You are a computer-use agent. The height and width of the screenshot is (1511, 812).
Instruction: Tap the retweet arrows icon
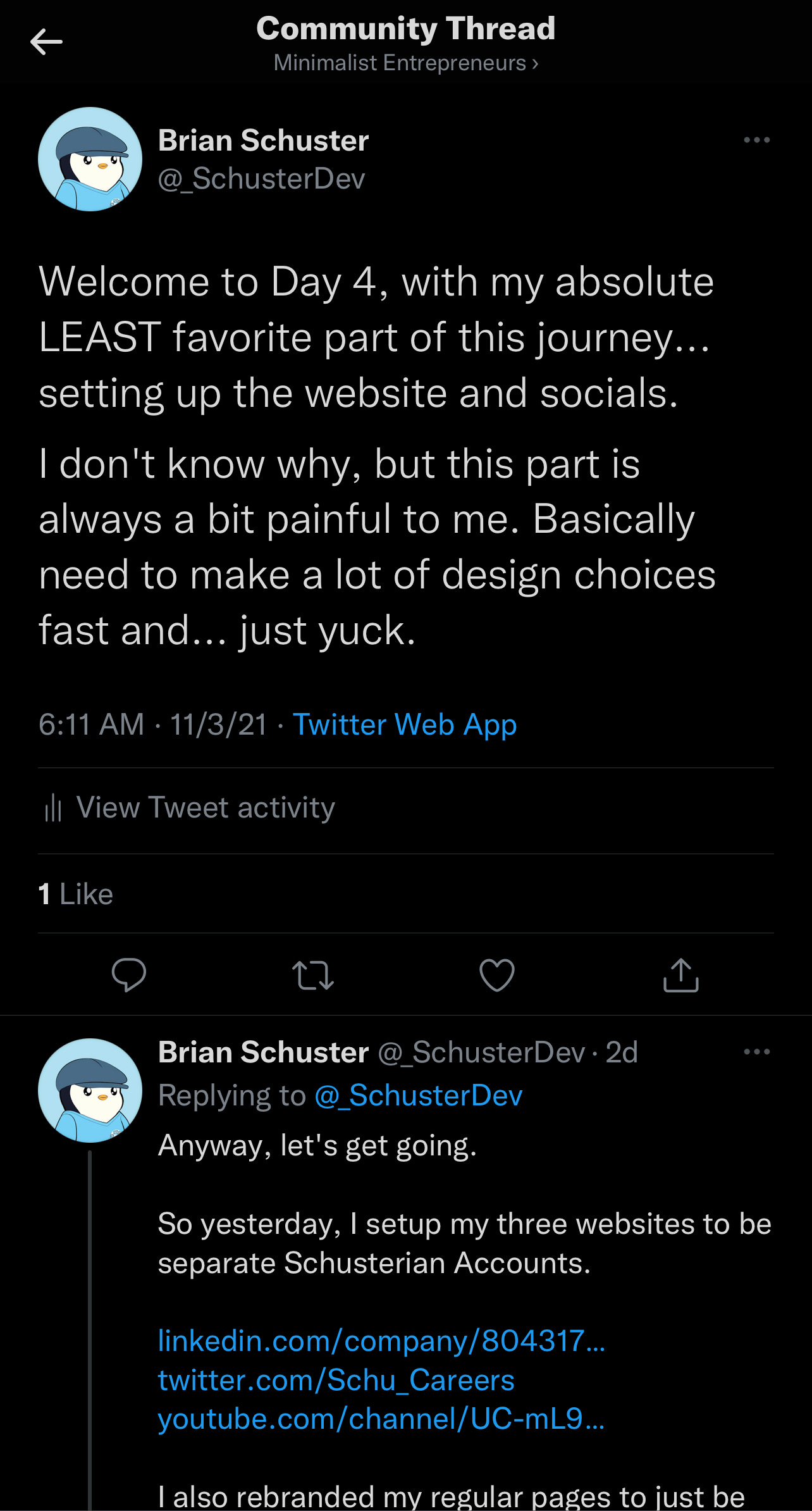coord(312,975)
